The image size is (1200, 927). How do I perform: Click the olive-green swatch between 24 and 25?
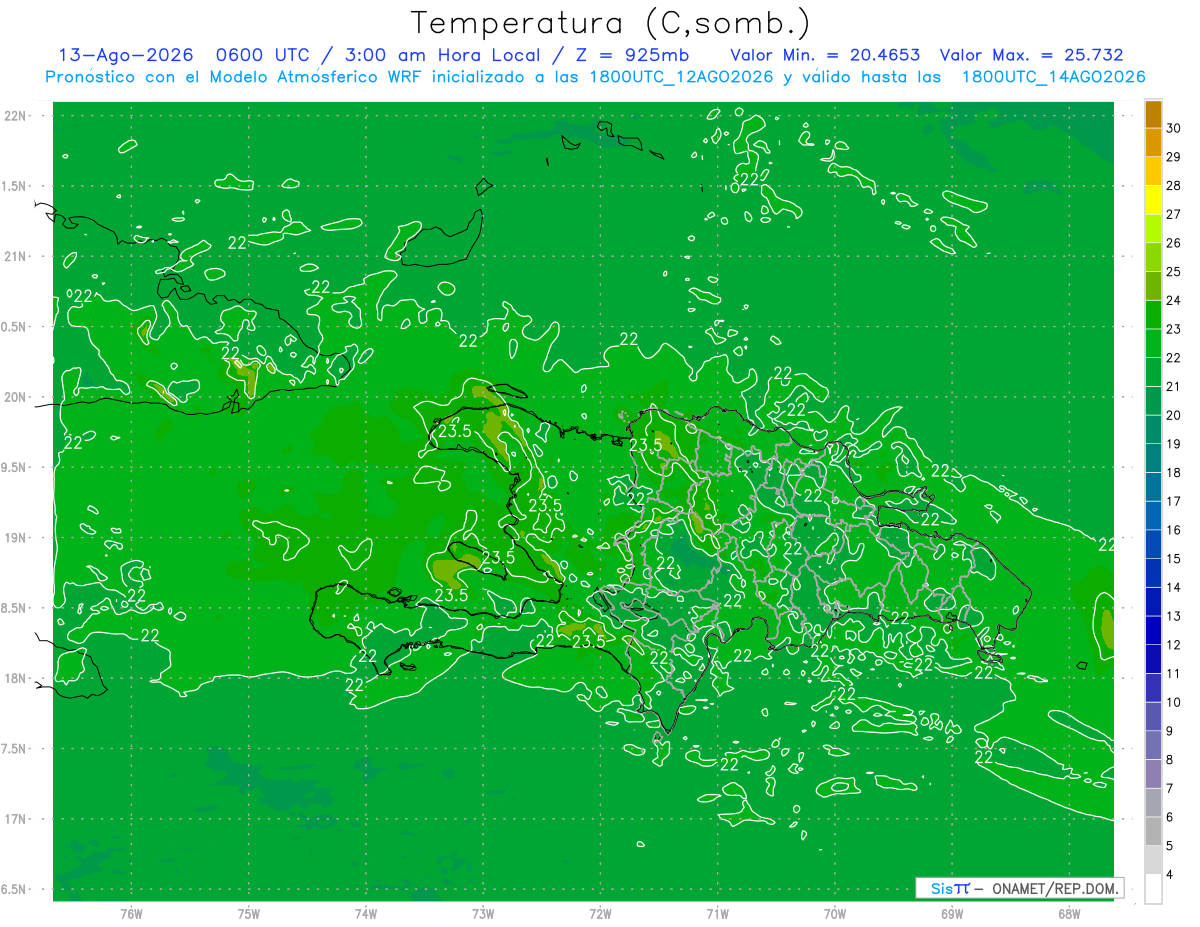[x=1153, y=286]
